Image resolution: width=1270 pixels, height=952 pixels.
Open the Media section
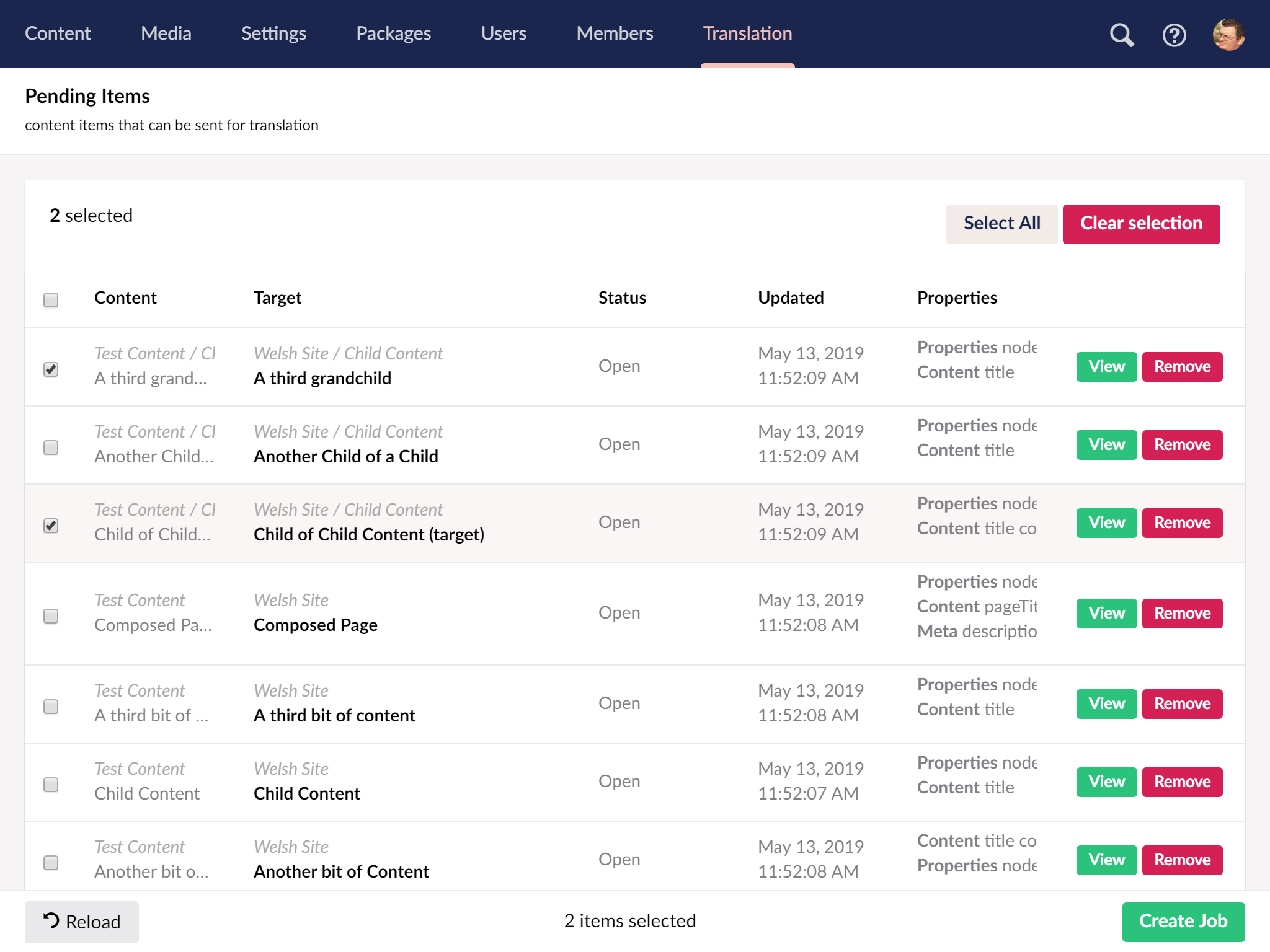pos(166,33)
